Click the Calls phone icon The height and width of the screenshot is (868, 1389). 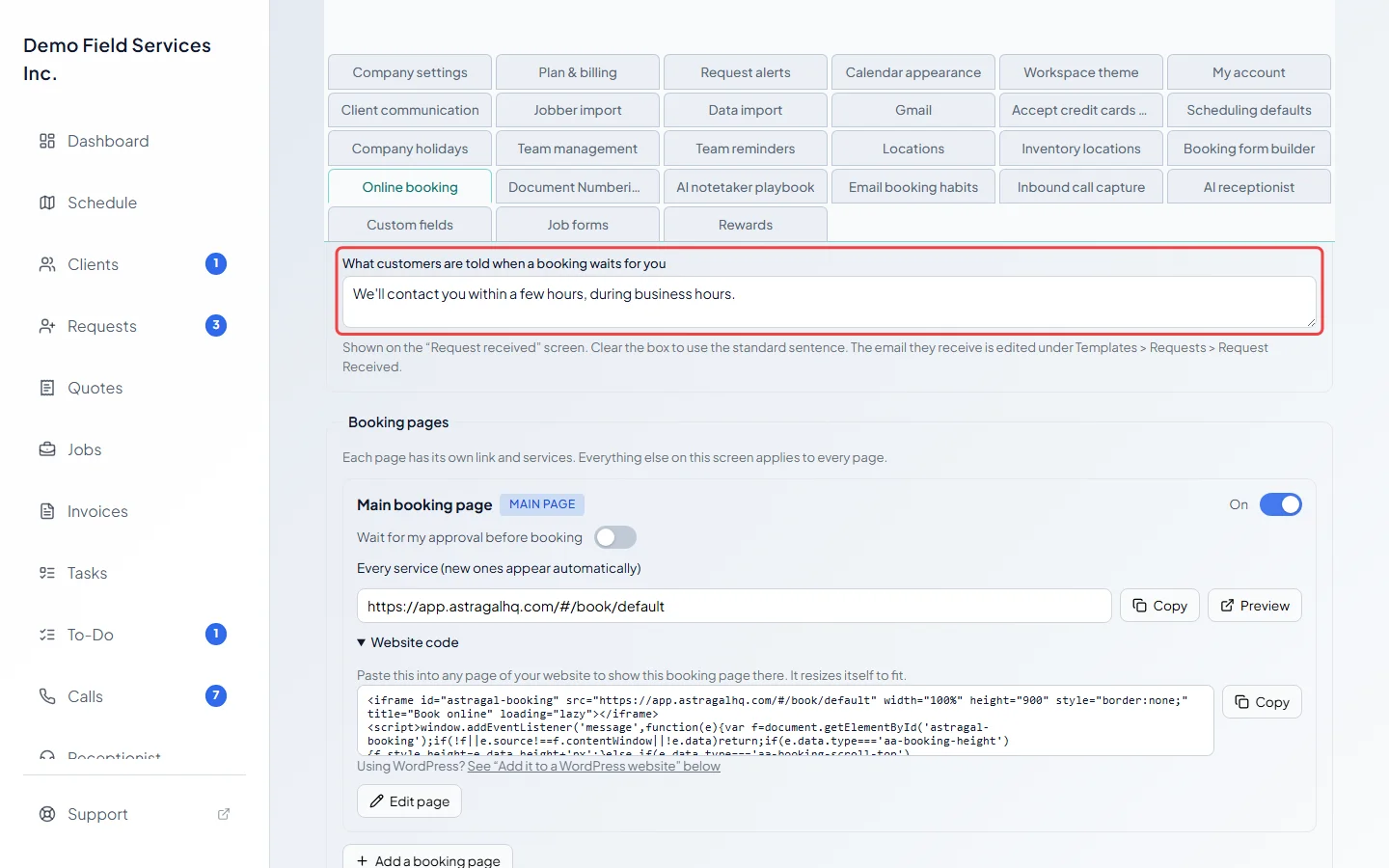(x=47, y=696)
